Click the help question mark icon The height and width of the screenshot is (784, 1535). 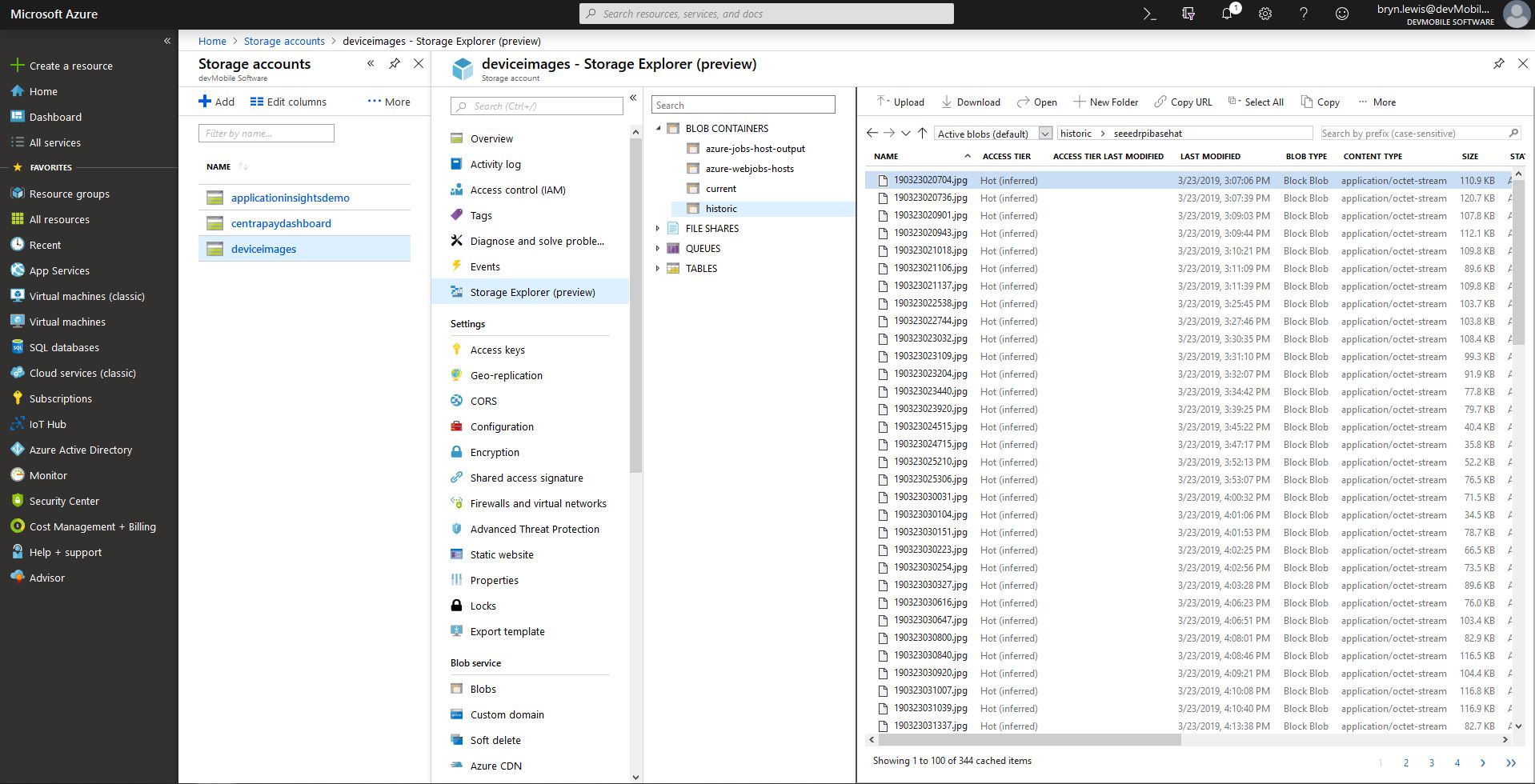(x=1304, y=14)
